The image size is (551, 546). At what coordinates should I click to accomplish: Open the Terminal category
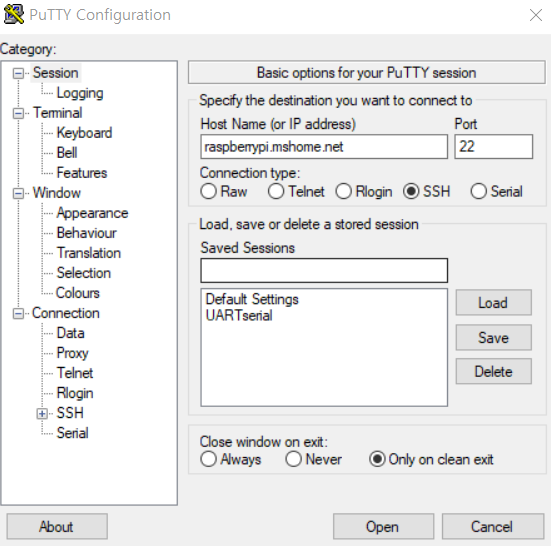(58, 113)
